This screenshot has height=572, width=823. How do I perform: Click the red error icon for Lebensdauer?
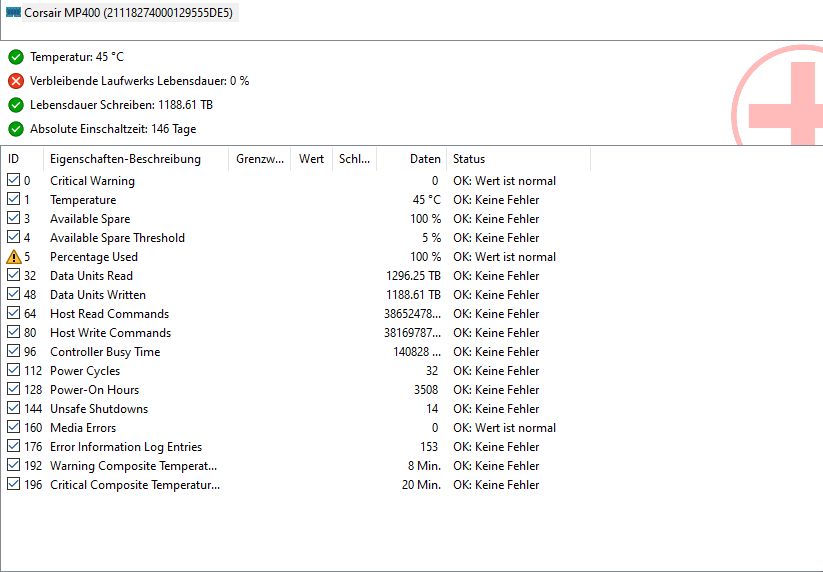pos(16,81)
